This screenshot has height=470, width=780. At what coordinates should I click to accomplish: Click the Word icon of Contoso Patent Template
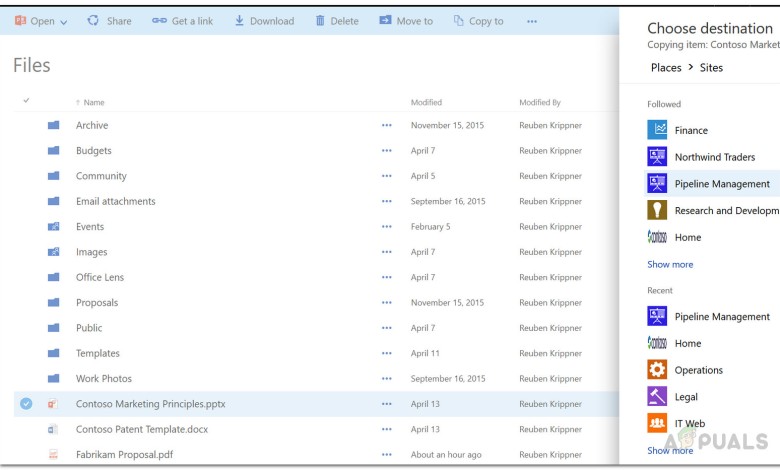pyautogui.click(x=53, y=429)
